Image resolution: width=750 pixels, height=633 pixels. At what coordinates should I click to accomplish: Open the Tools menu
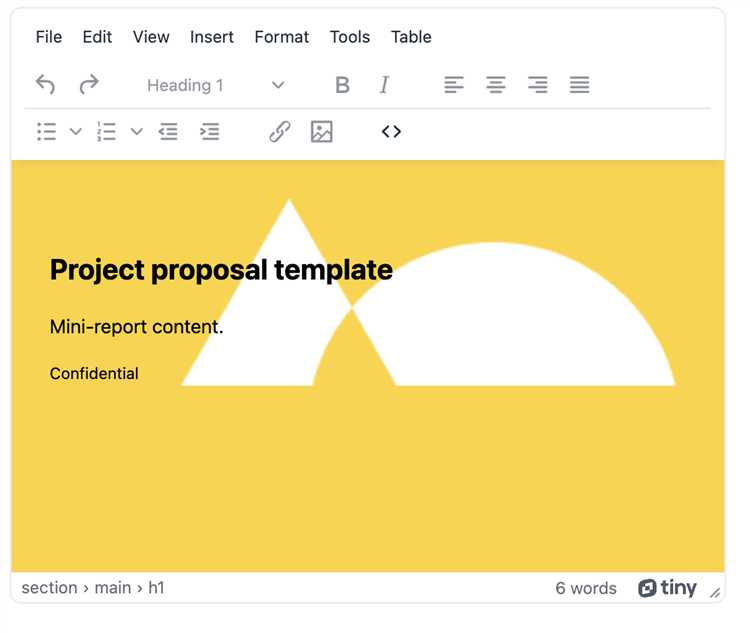[x=350, y=37]
